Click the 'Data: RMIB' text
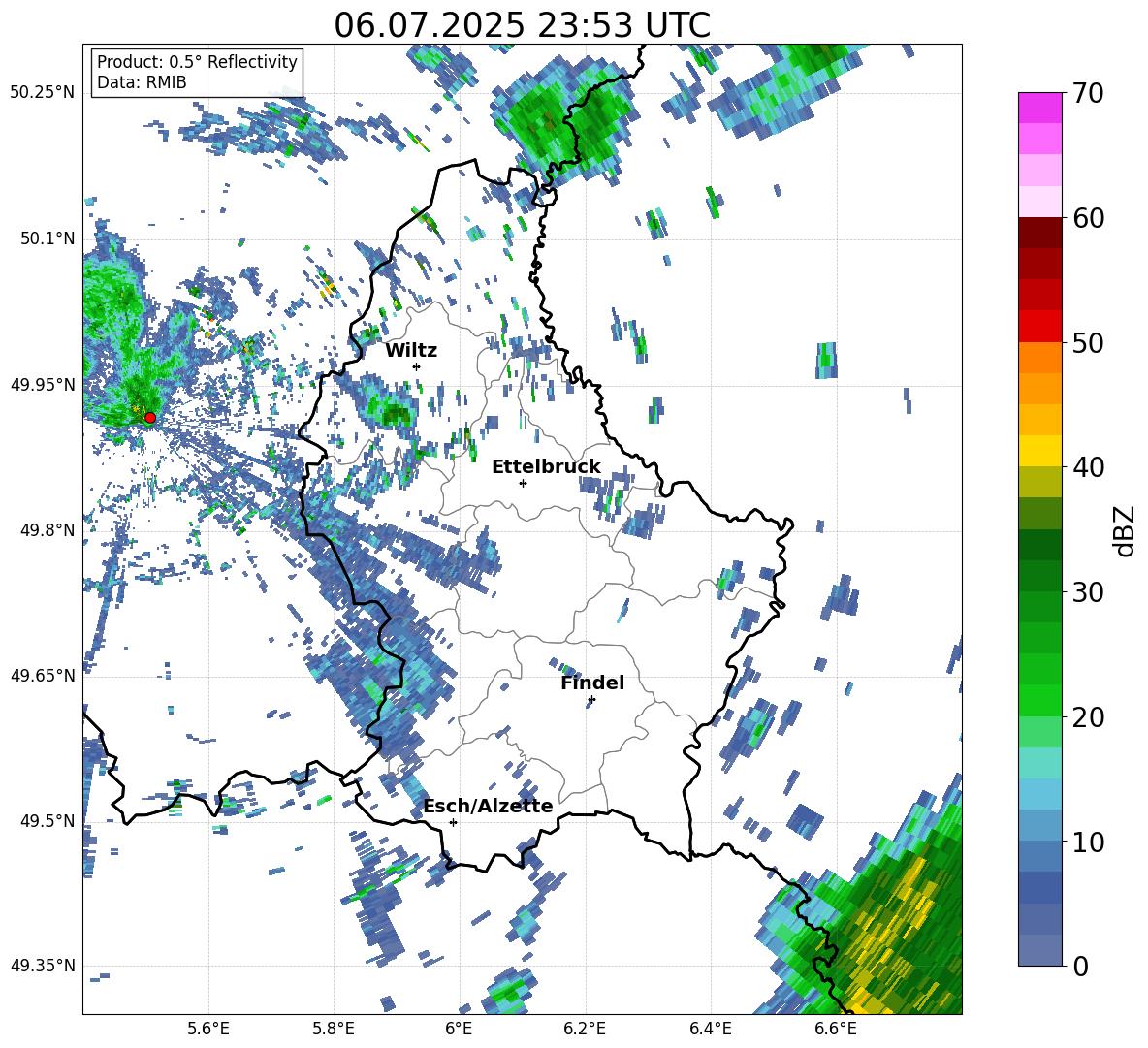Image resolution: width=1148 pixels, height=1048 pixels. (142, 82)
